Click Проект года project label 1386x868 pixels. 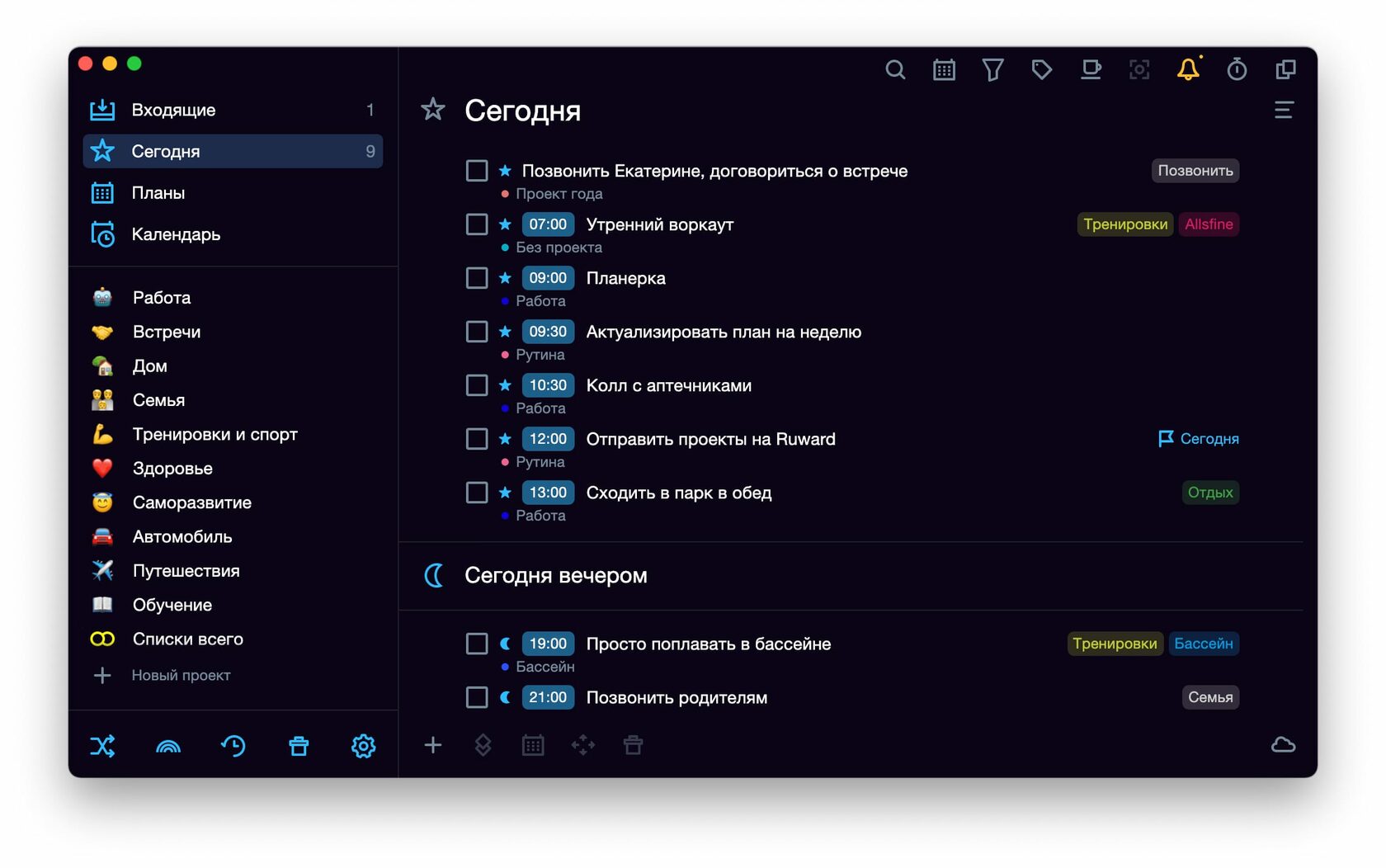[559, 194]
